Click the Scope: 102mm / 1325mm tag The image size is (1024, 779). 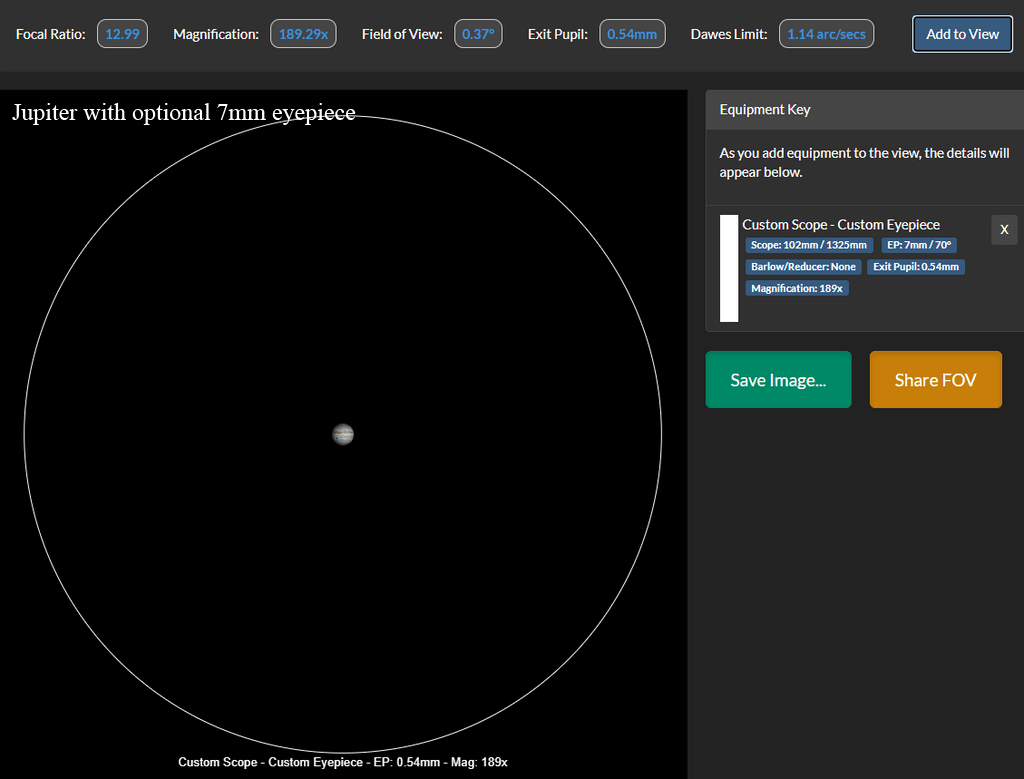pos(809,245)
